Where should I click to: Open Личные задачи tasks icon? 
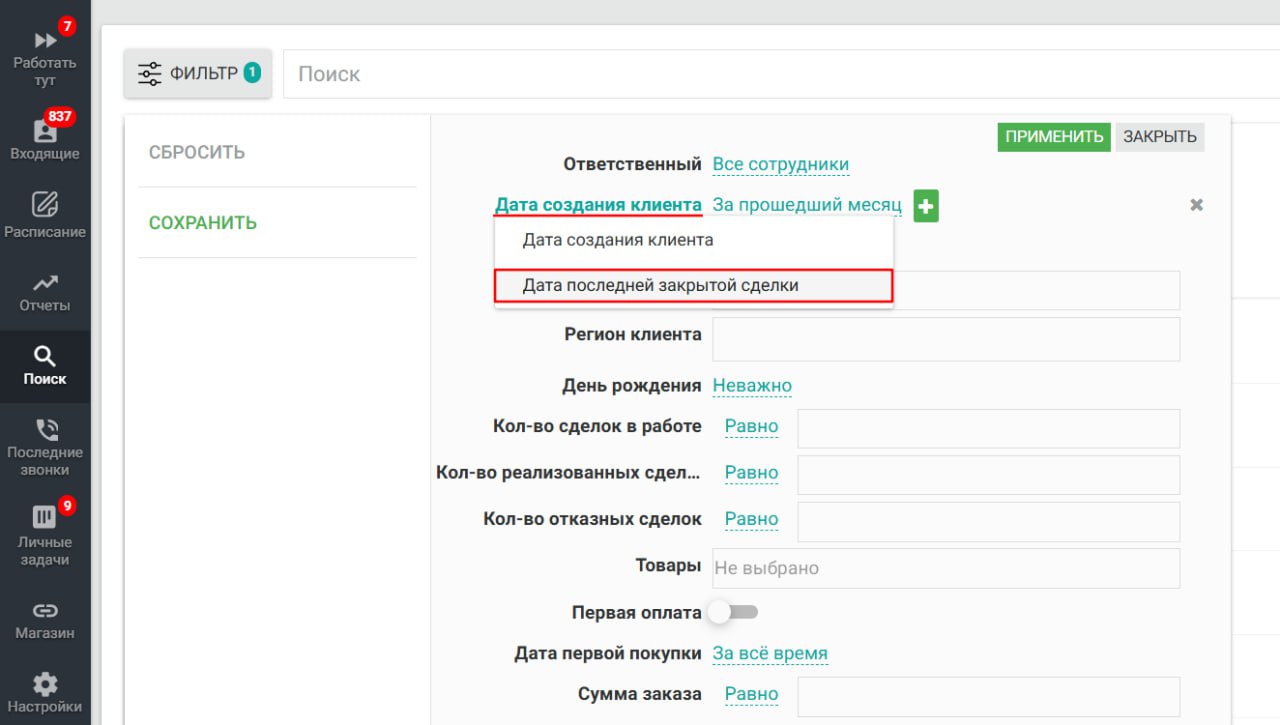pyautogui.click(x=45, y=517)
